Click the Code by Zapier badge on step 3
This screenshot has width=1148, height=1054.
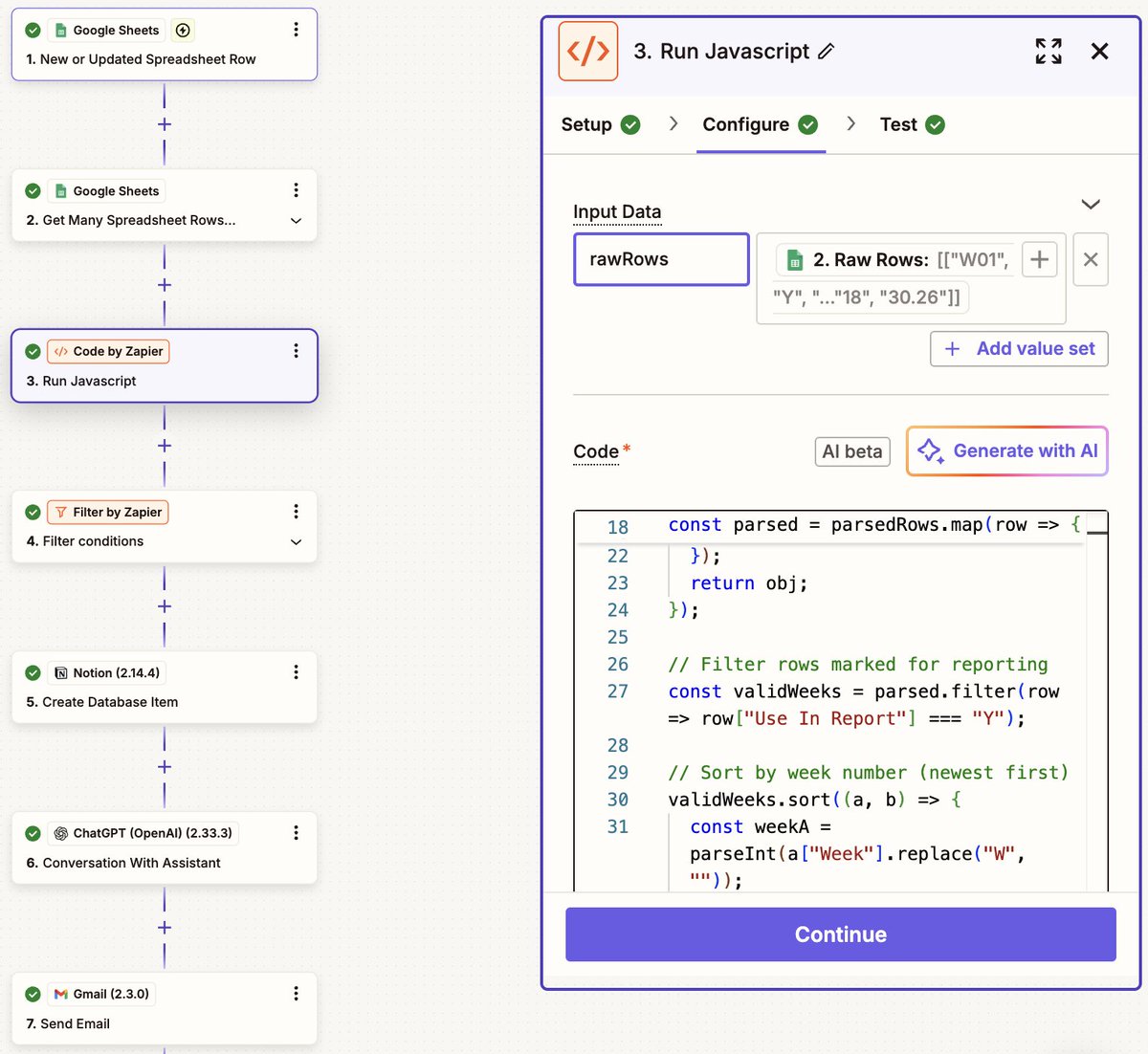(x=108, y=351)
